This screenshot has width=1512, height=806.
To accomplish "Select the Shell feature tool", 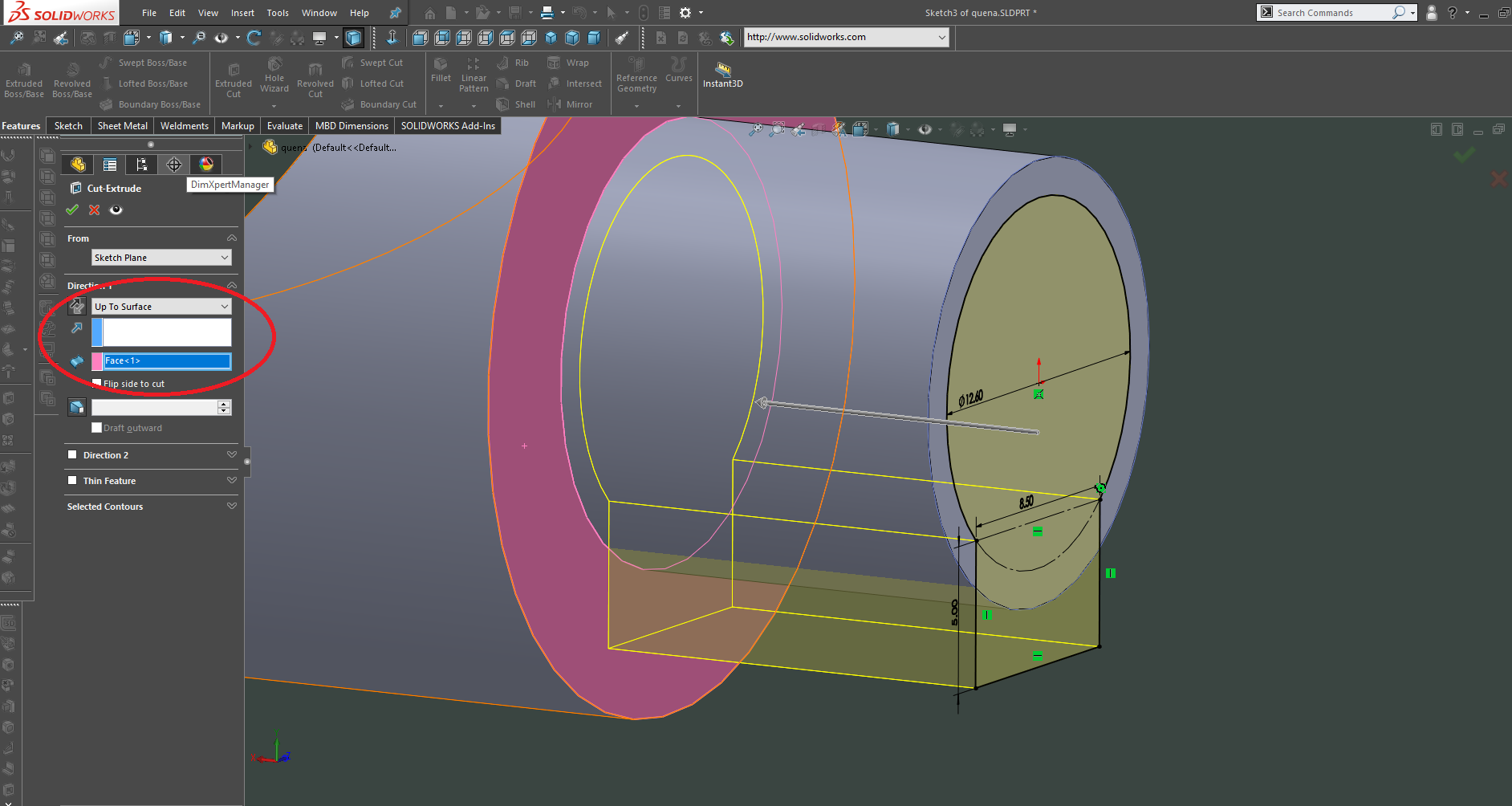I will click(x=515, y=104).
